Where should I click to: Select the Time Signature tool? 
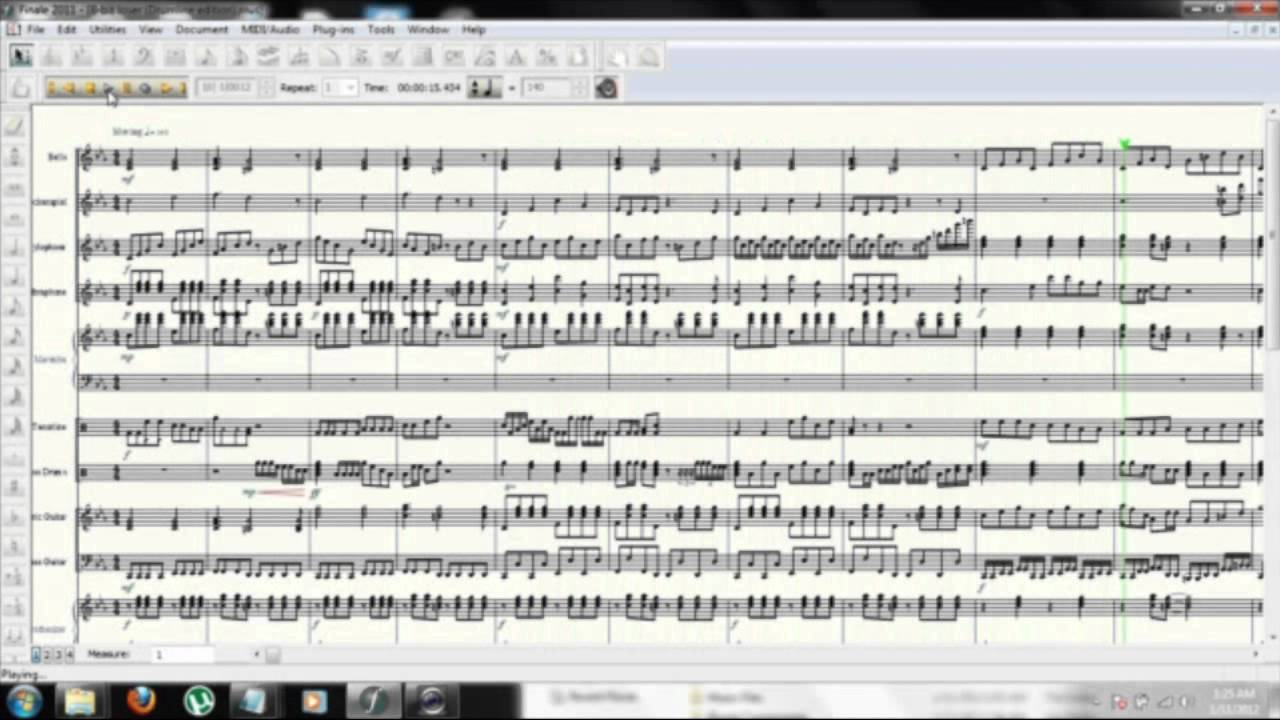pyautogui.click(x=113, y=57)
